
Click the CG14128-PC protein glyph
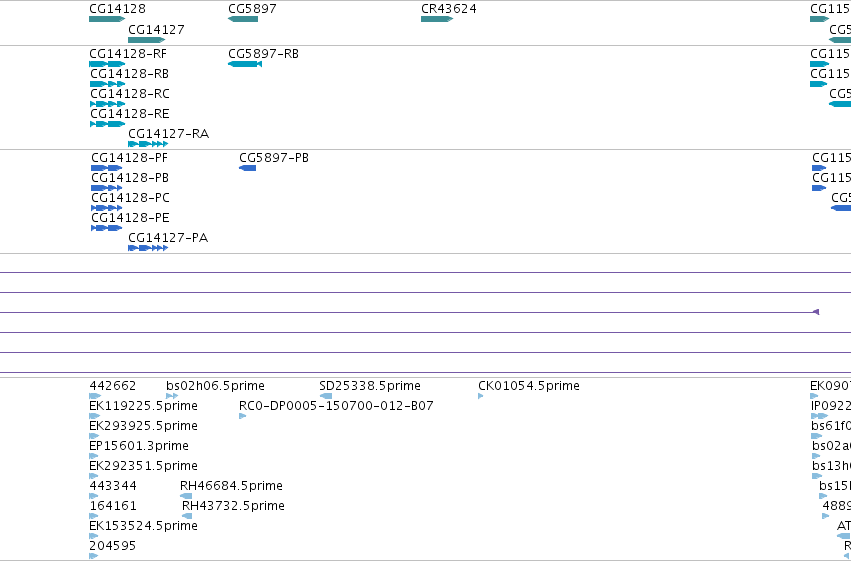coord(106,208)
